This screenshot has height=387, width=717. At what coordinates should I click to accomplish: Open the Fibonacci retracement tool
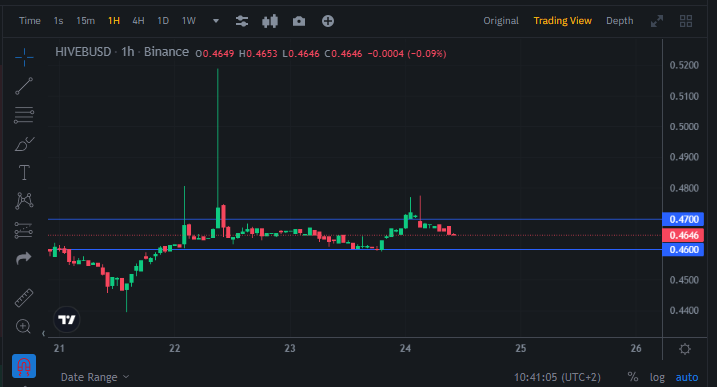click(24, 115)
